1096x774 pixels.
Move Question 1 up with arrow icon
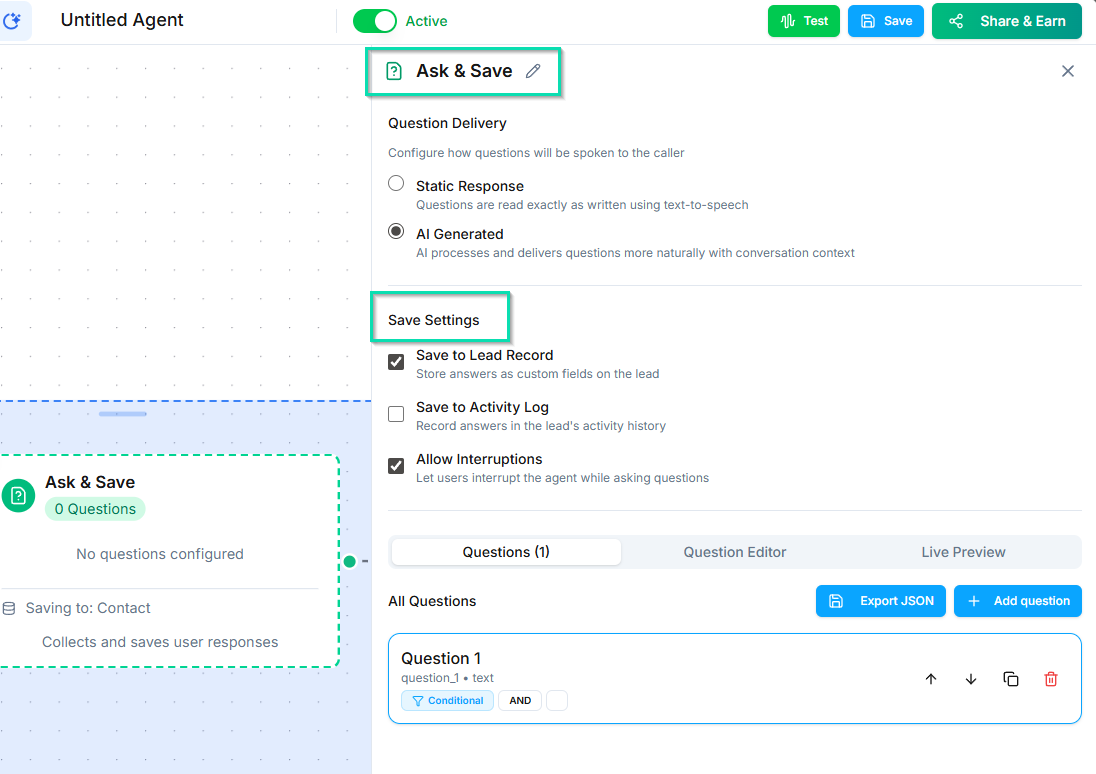coord(931,679)
